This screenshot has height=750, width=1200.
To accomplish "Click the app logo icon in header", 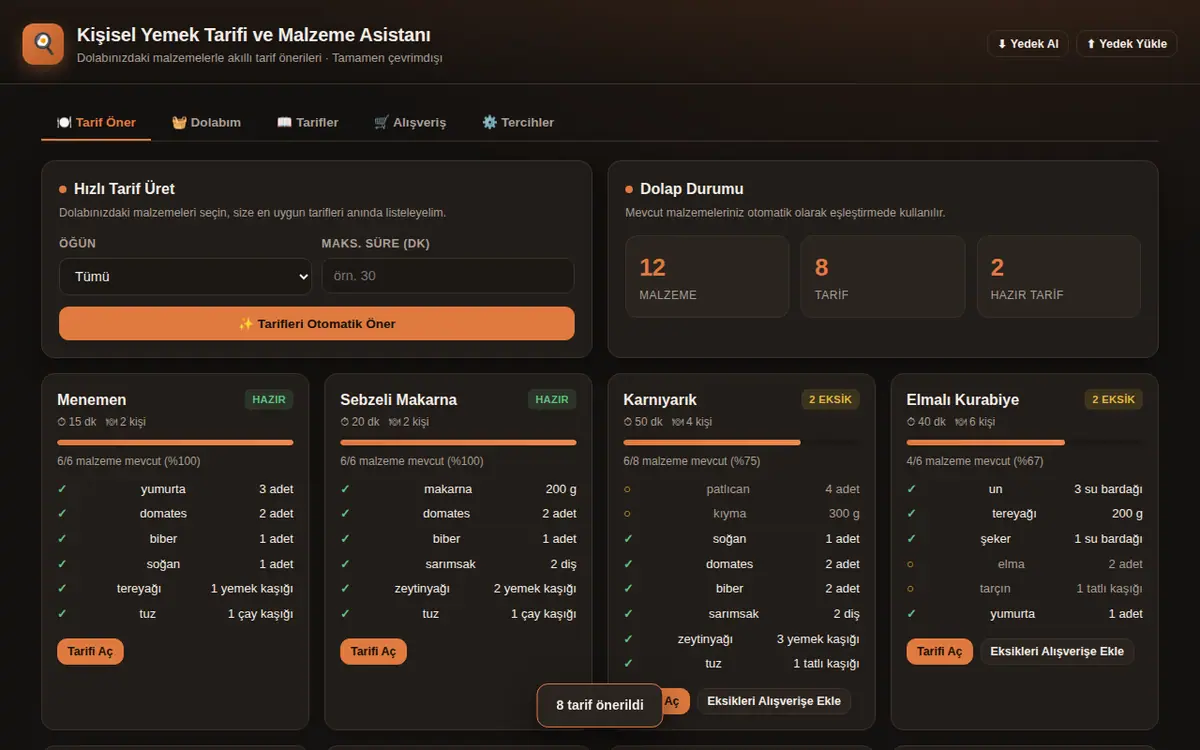I will point(43,44).
